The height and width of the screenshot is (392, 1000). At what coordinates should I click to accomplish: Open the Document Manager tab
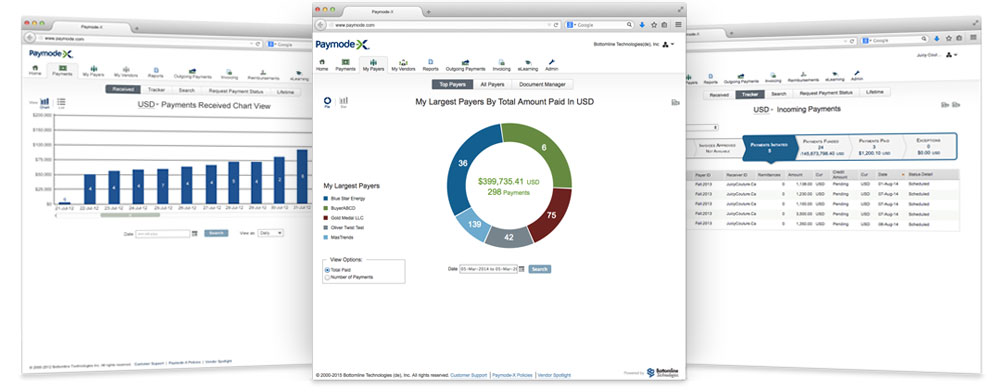tap(541, 84)
